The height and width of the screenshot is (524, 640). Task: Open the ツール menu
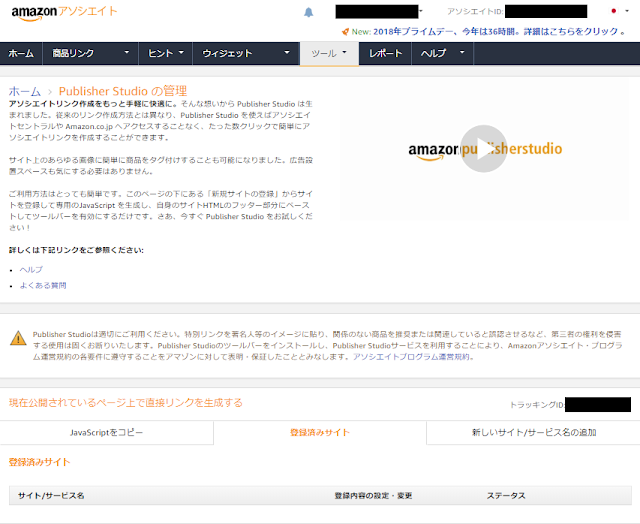tap(329, 53)
